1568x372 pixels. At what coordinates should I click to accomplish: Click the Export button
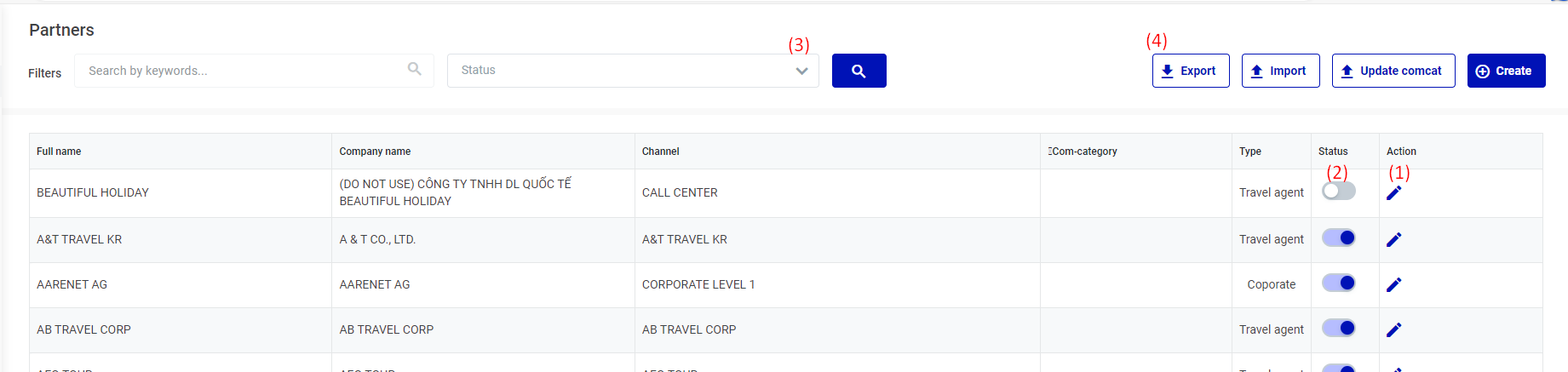[1190, 71]
